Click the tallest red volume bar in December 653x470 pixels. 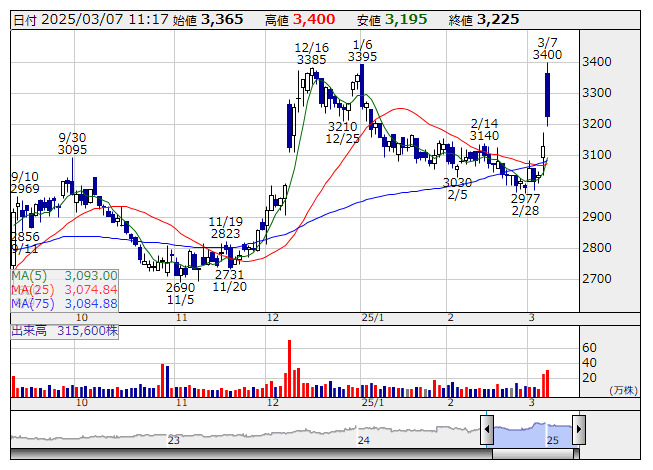click(289, 368)
